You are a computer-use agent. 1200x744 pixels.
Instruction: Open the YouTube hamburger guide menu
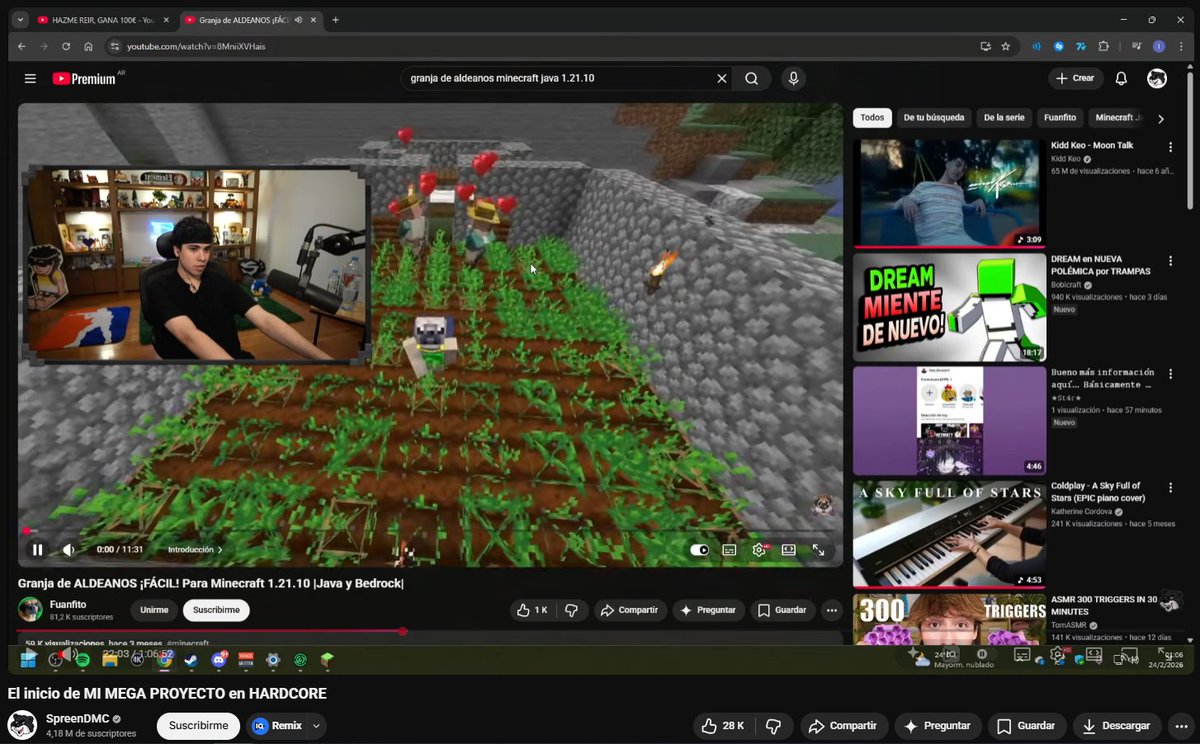pyautogui.click(x=30, y=78)
